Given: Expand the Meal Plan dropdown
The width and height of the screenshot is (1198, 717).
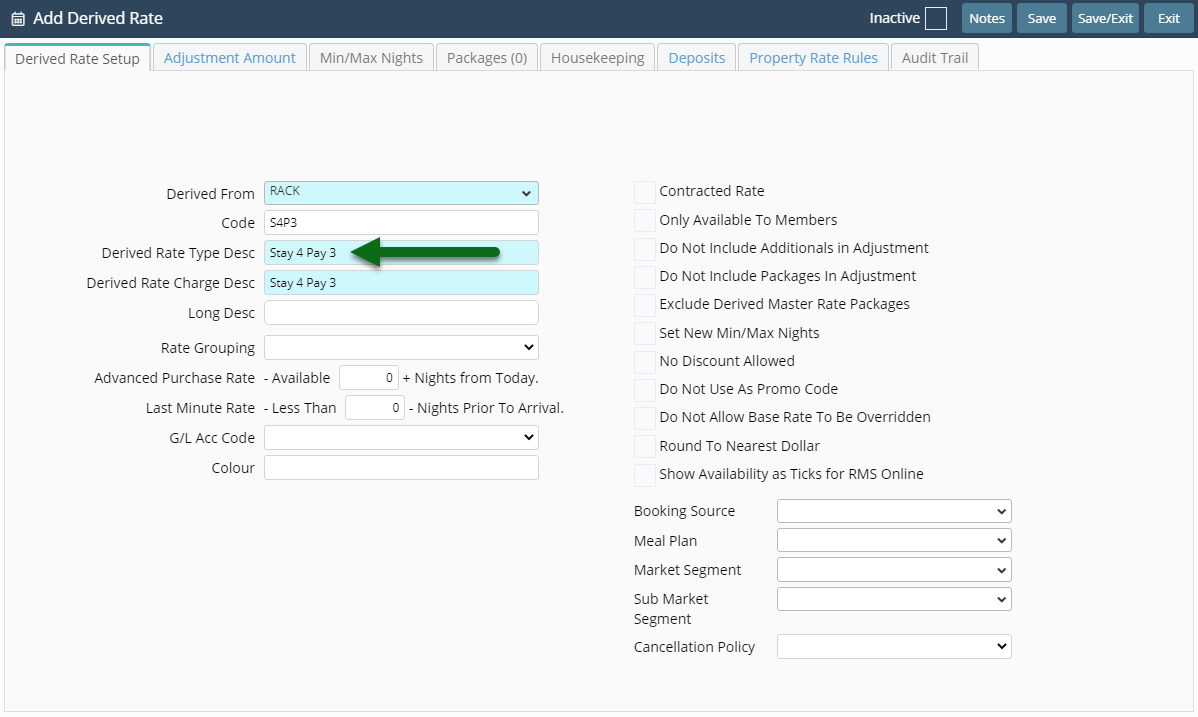Looking at the screenshot, I should coord(894,540).
